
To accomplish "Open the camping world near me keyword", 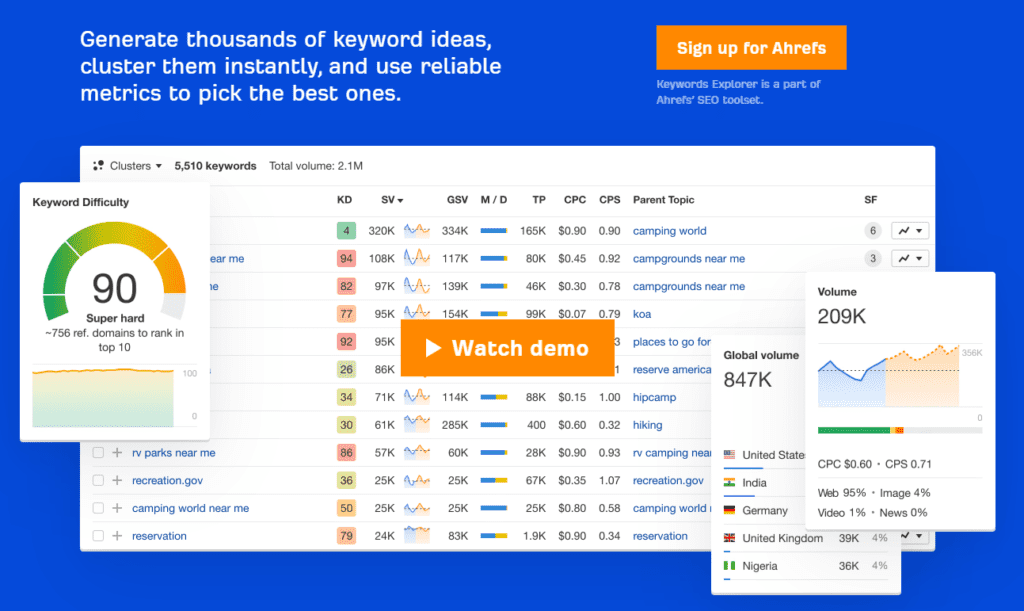I will click(x=190, y=508).
